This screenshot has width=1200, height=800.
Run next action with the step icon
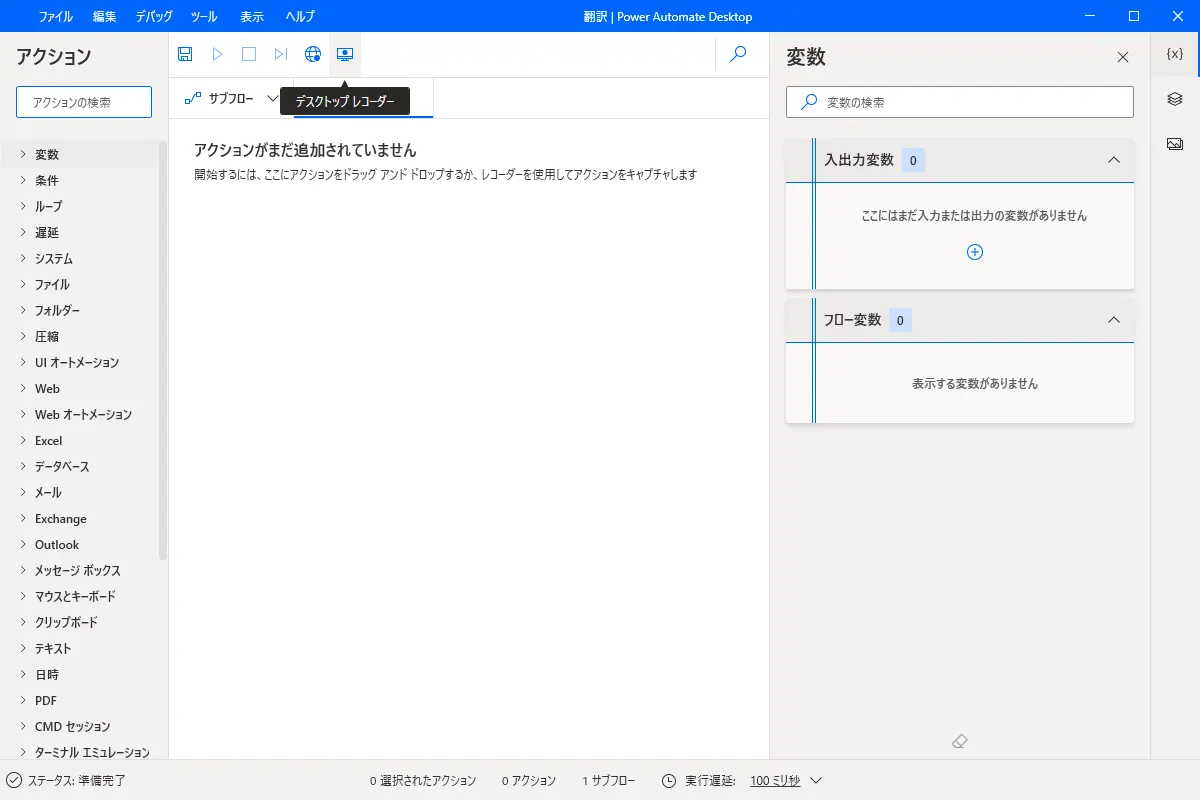281,54
